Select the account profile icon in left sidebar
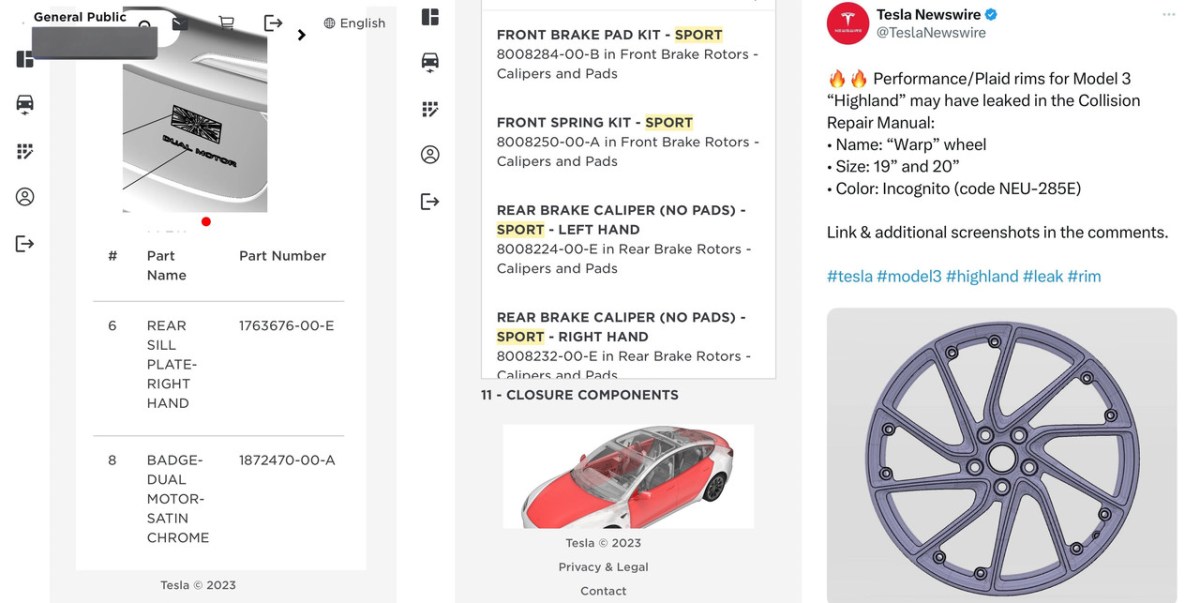This screenshot has height=603, width=1200. click(25, 197)
